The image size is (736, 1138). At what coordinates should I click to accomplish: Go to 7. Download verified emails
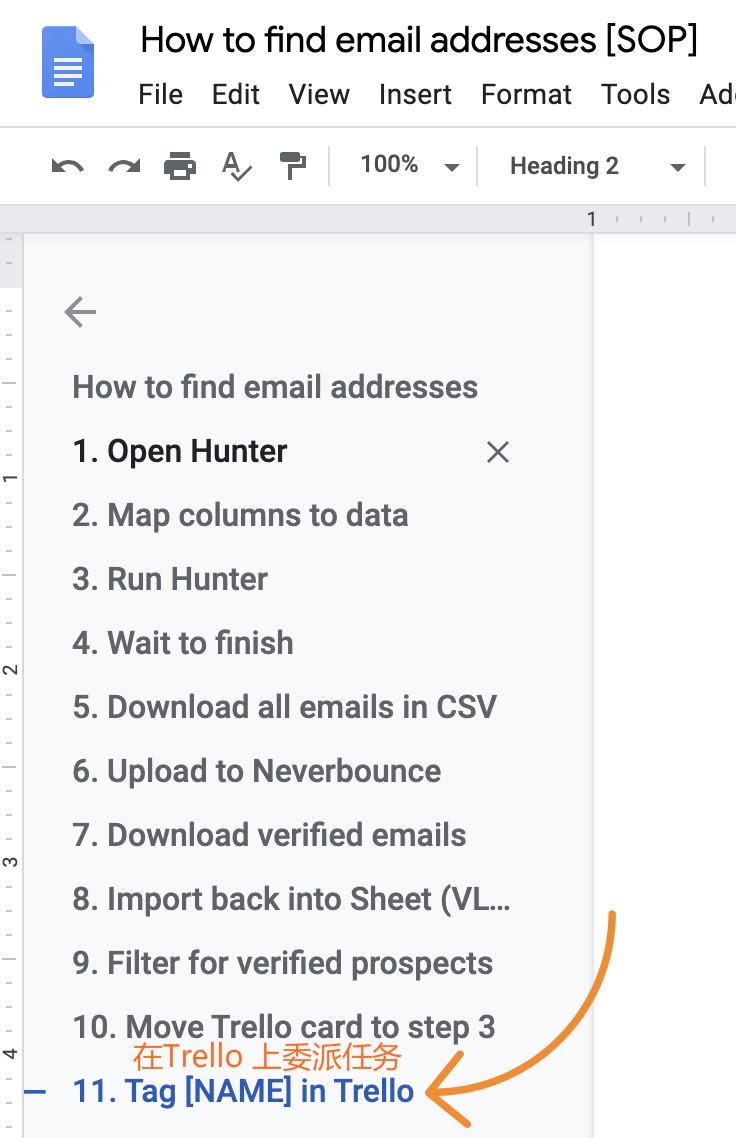point(269,835)
